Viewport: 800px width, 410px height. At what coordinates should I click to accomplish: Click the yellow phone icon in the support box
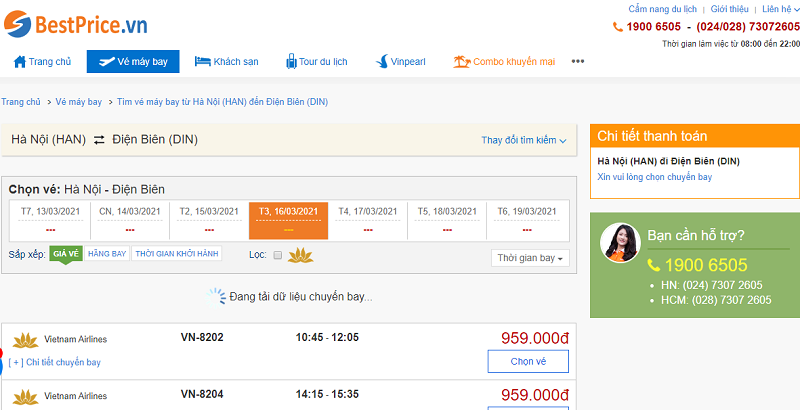654,265
